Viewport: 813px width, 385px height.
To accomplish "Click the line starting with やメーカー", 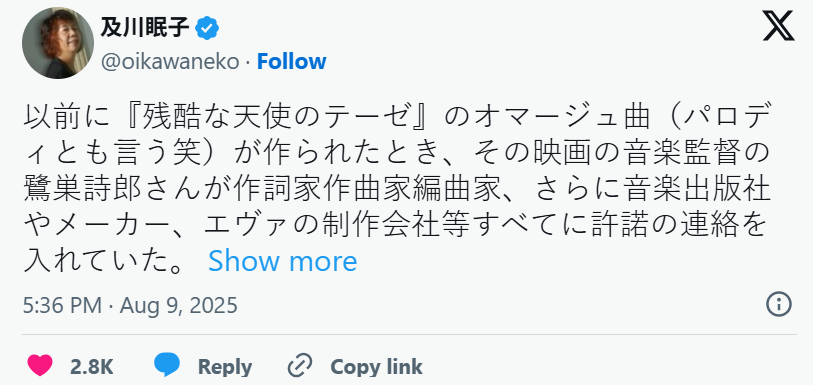I will point(395,225).
